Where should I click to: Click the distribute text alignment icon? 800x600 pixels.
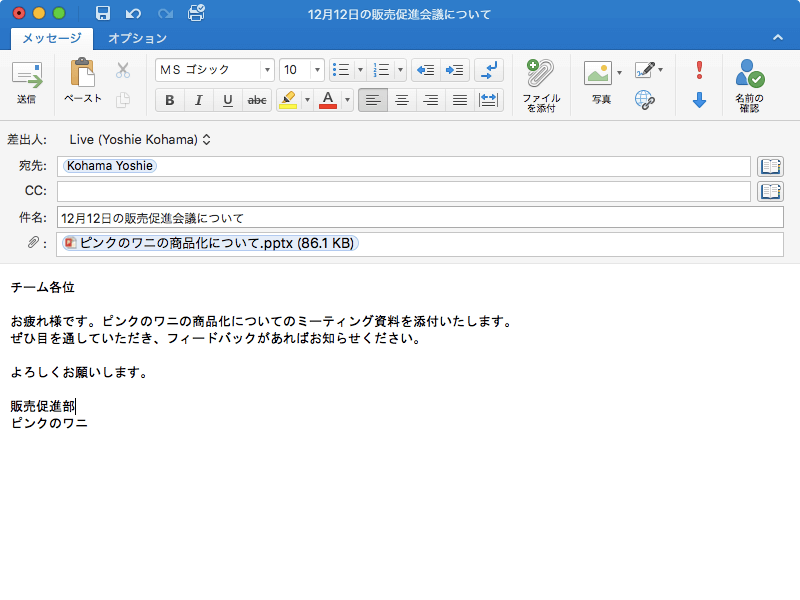(x=489, y=100)
